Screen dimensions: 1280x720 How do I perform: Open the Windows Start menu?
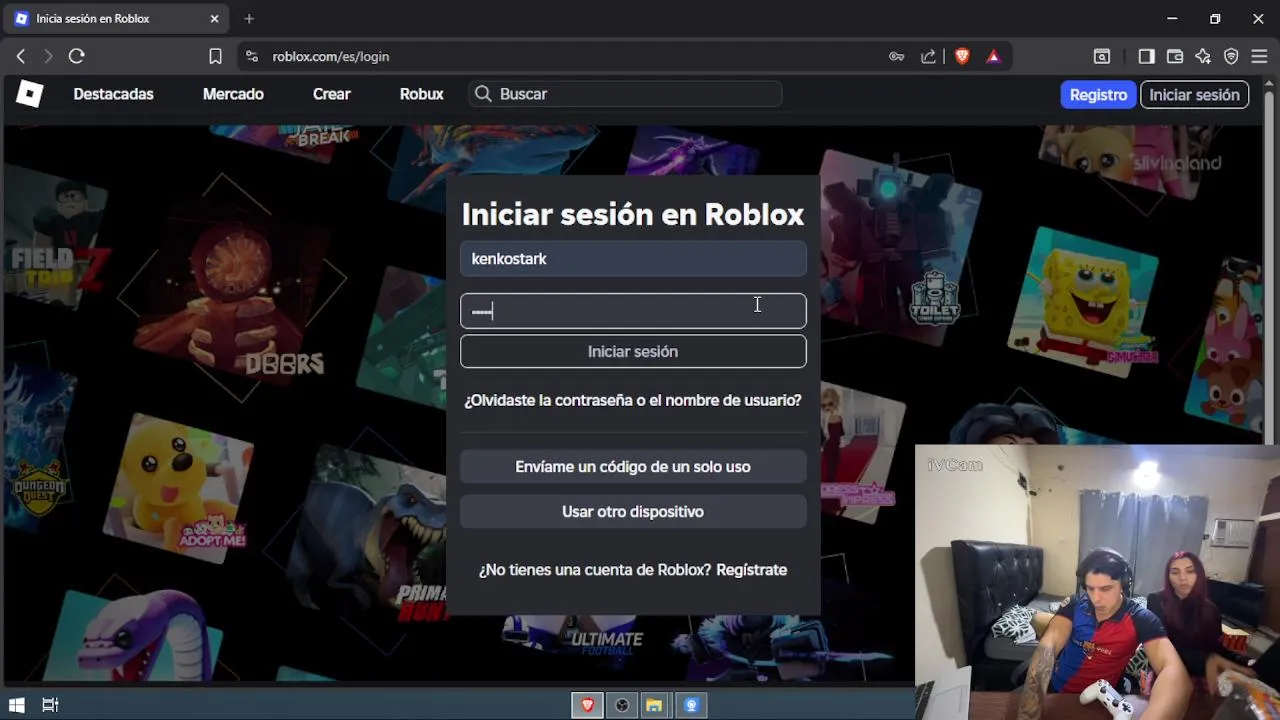[x=16, y=705]
